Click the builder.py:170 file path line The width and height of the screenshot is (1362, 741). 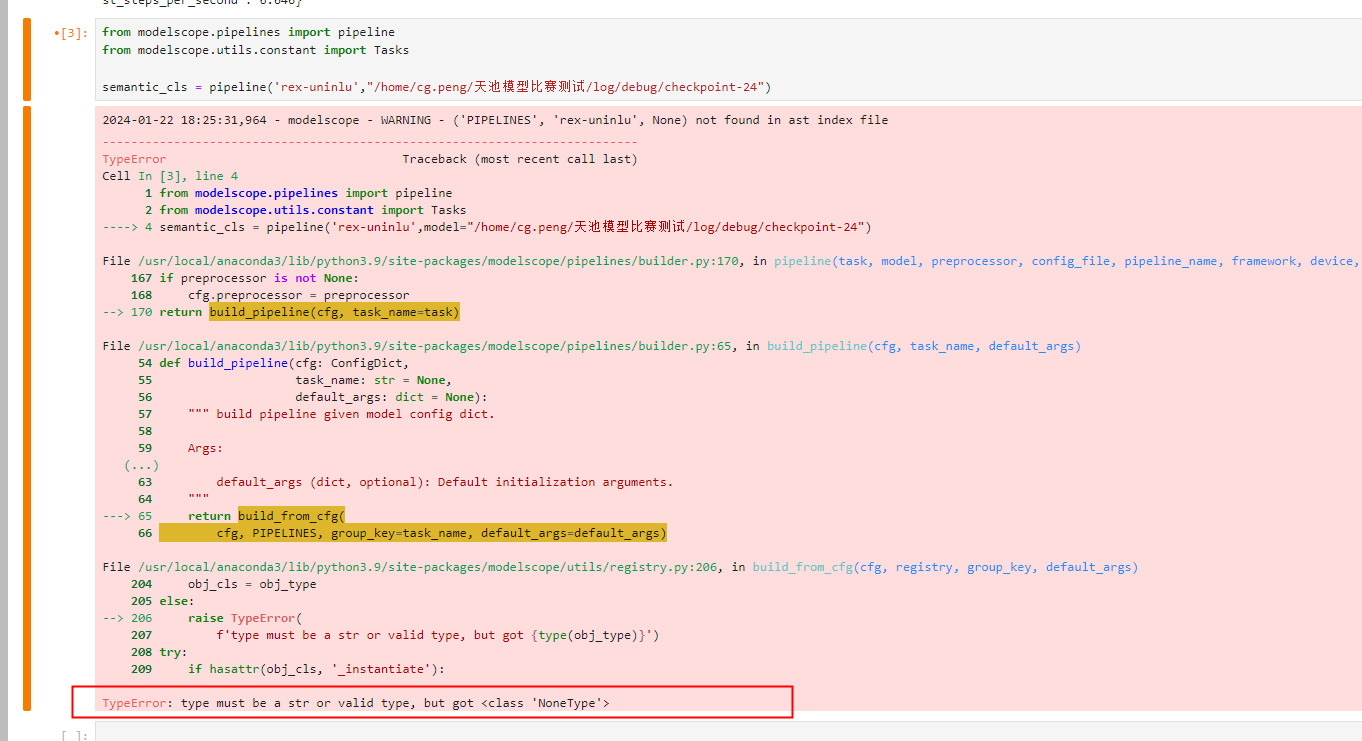point(730,261)
